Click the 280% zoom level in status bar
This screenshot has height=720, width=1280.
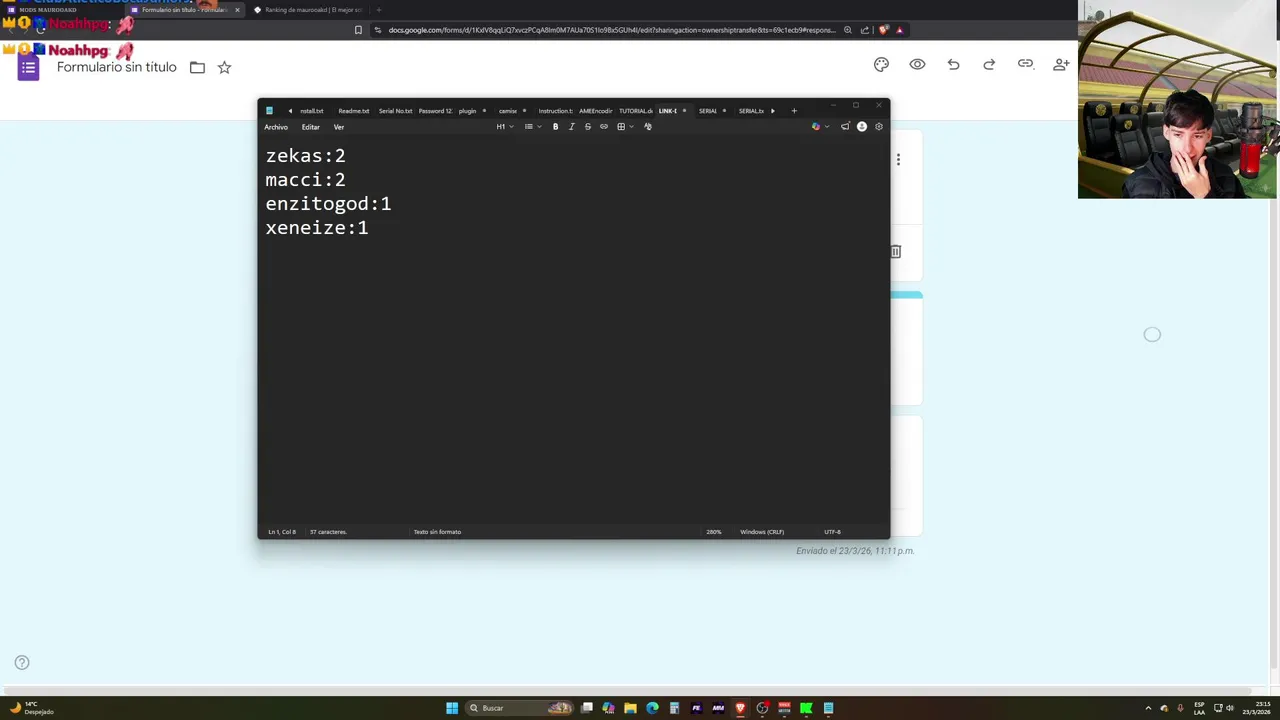click(x=713, y=532)
